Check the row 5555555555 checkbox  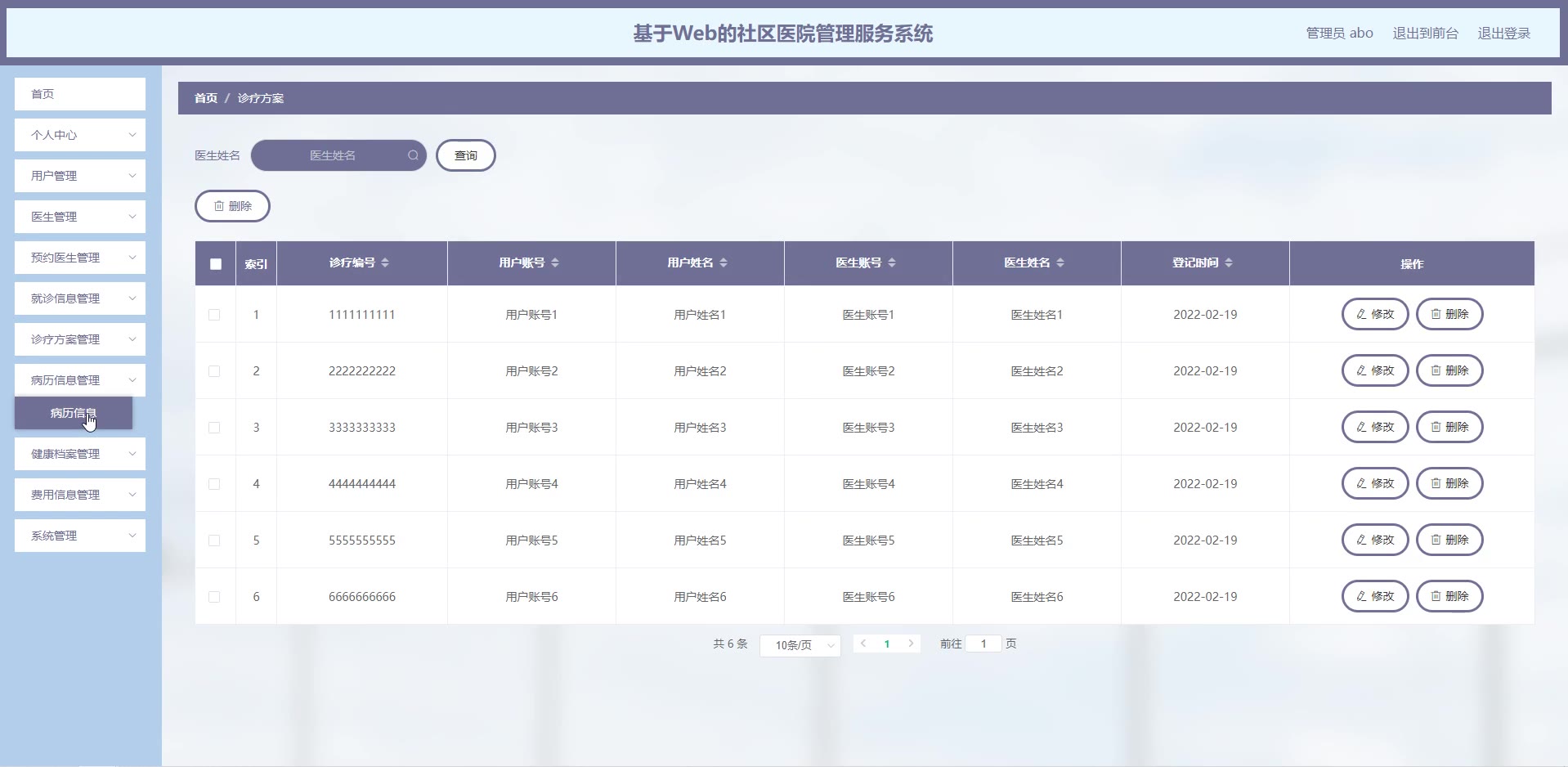point(214,540)
